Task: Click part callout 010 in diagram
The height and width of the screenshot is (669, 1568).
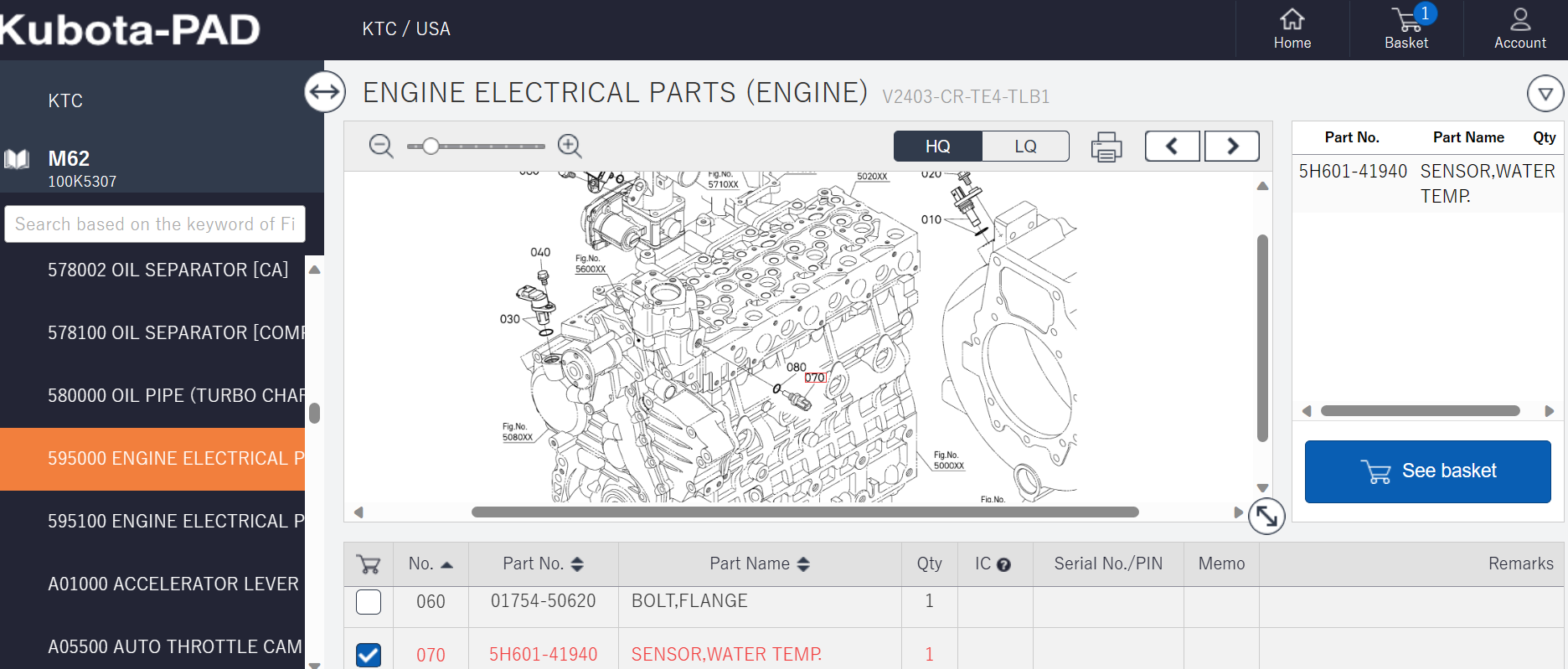Action: pyautogui.click(x=931, y=219)
